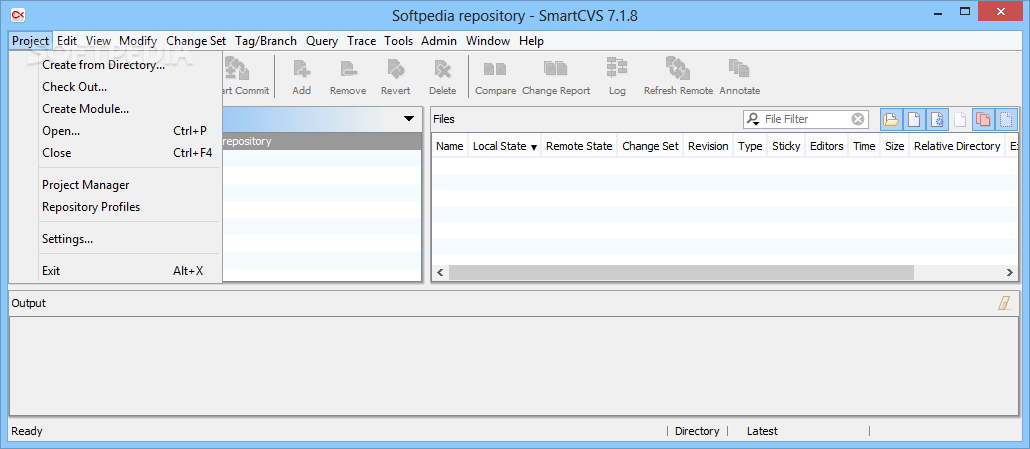Viewport: 1030px width, 449px height.
Task: Open Project Manager from the menu
Action: click(116, 185)
